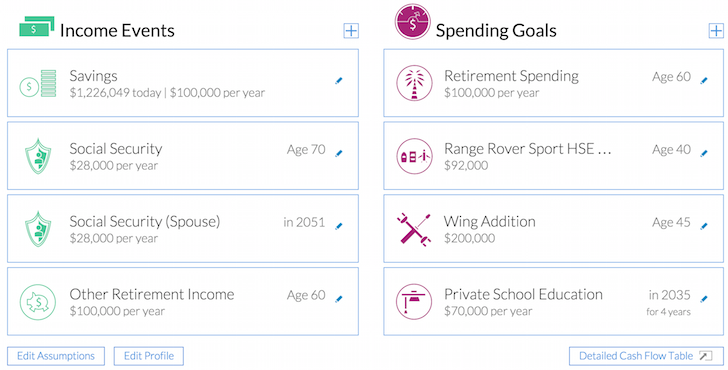Select the Private School Education goal card
Viewport: 728px width, 370px height.
coord(553,301)
